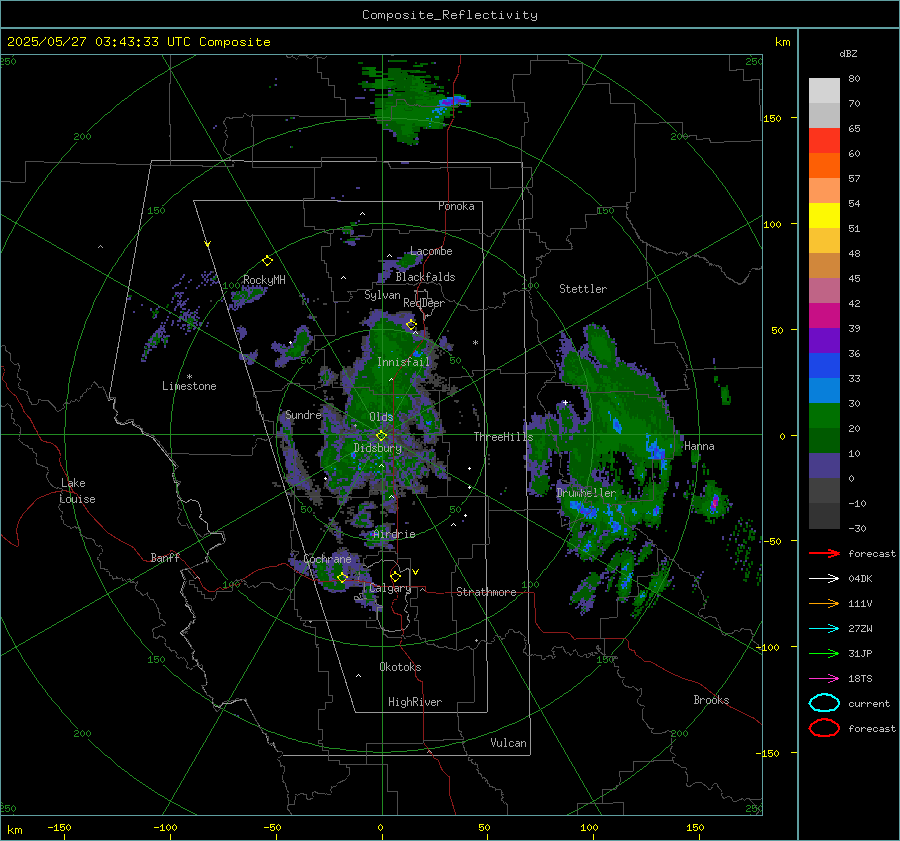Click the red forecast ellipse legend icon
The height and width of the screenshot is (841, 900).
point(824,728)
